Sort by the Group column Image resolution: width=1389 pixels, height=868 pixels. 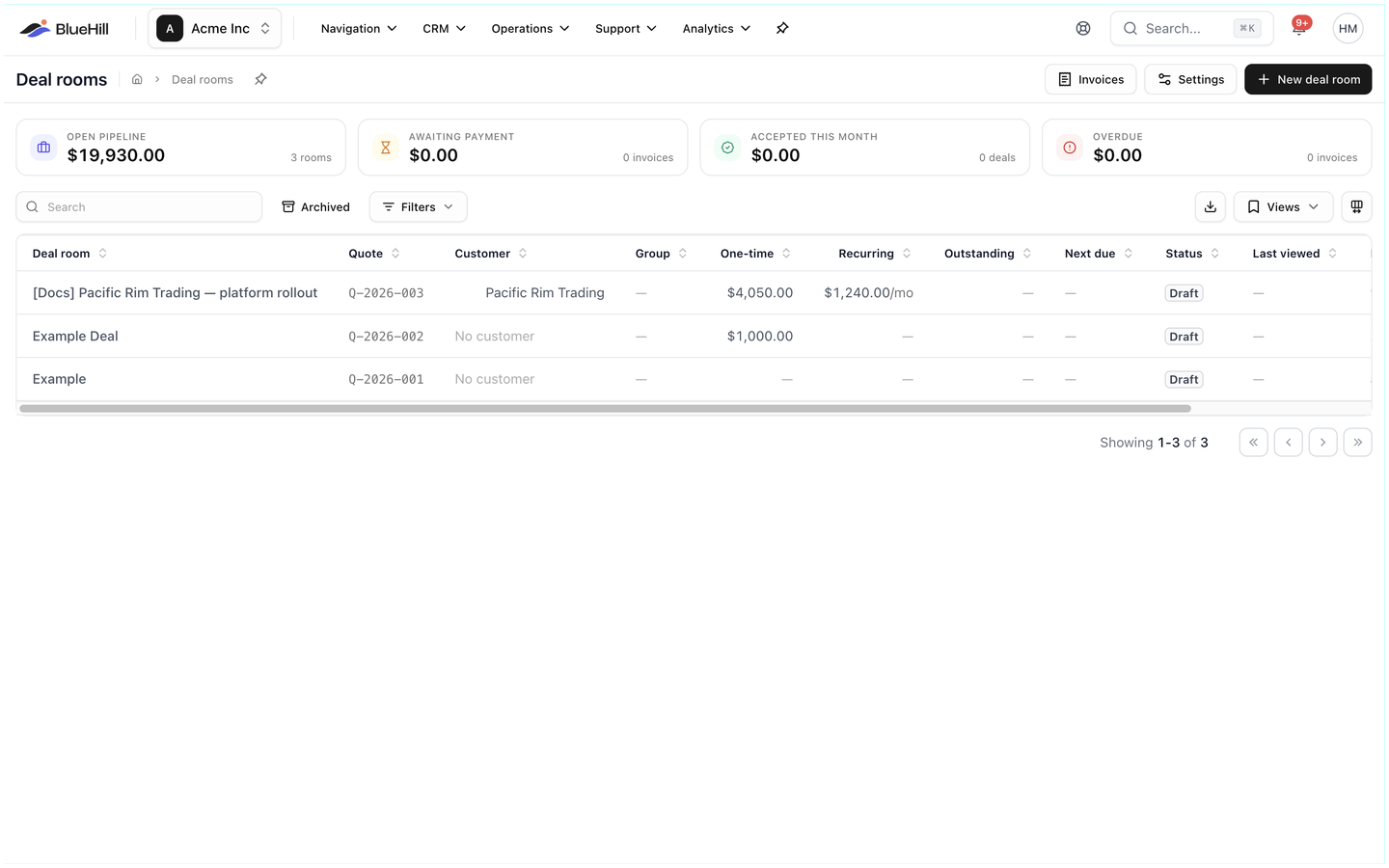661,254
